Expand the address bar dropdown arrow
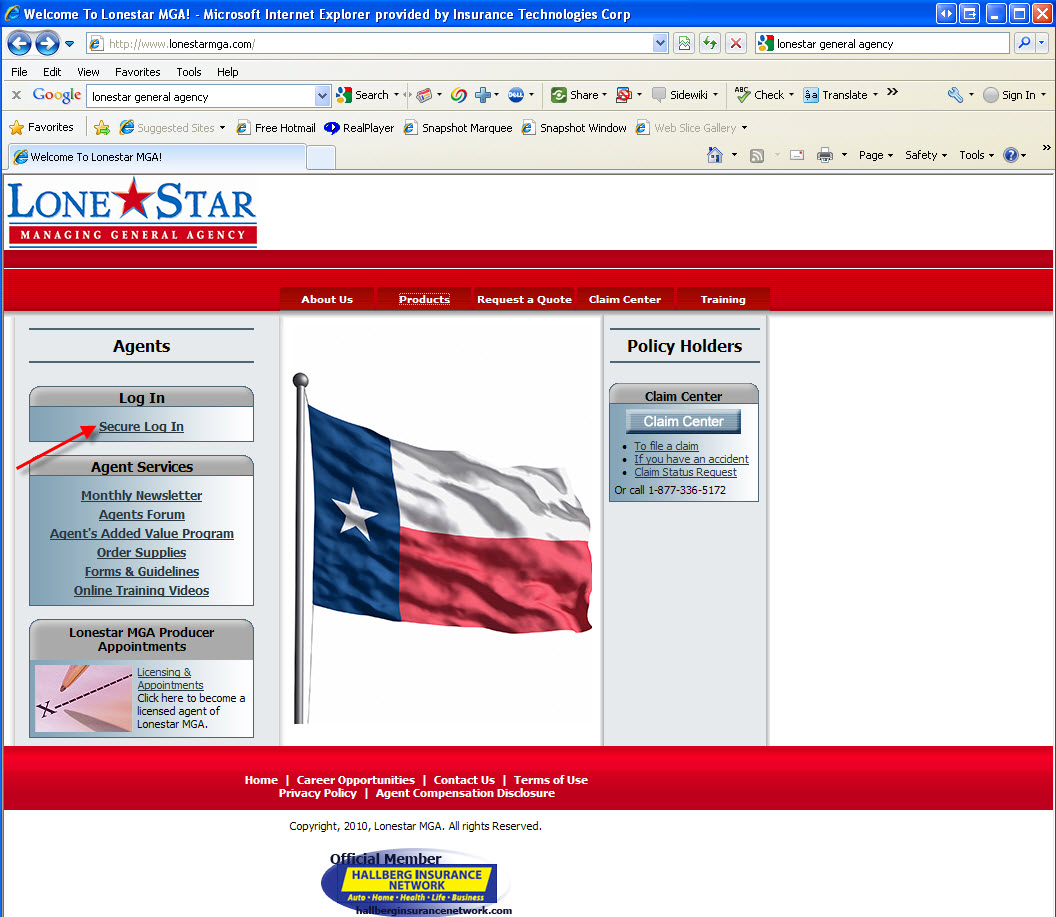 (660, 44)
